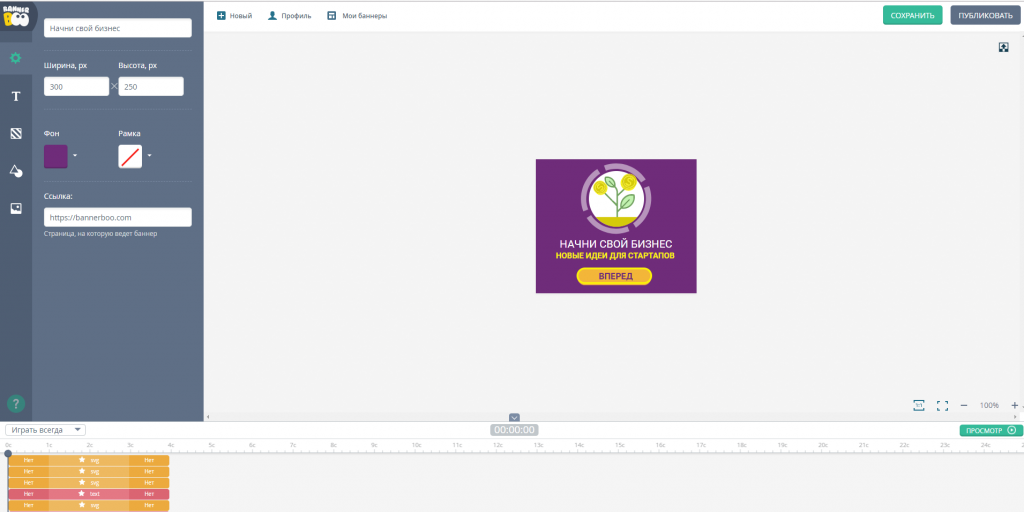Open the banner settings gear panel
The width and height of the screenshot is (1024, 512).
pos(16,58)
